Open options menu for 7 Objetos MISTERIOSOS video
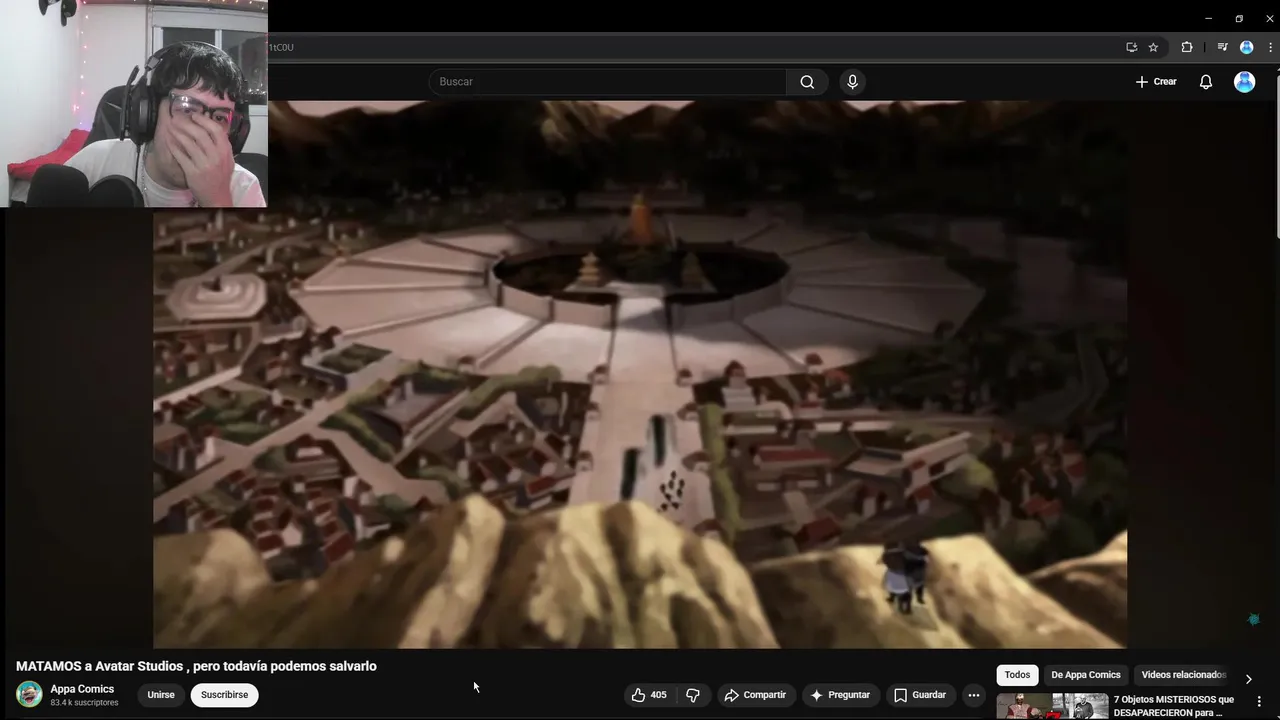1280x720 pixels. (x=1259, y=702)
